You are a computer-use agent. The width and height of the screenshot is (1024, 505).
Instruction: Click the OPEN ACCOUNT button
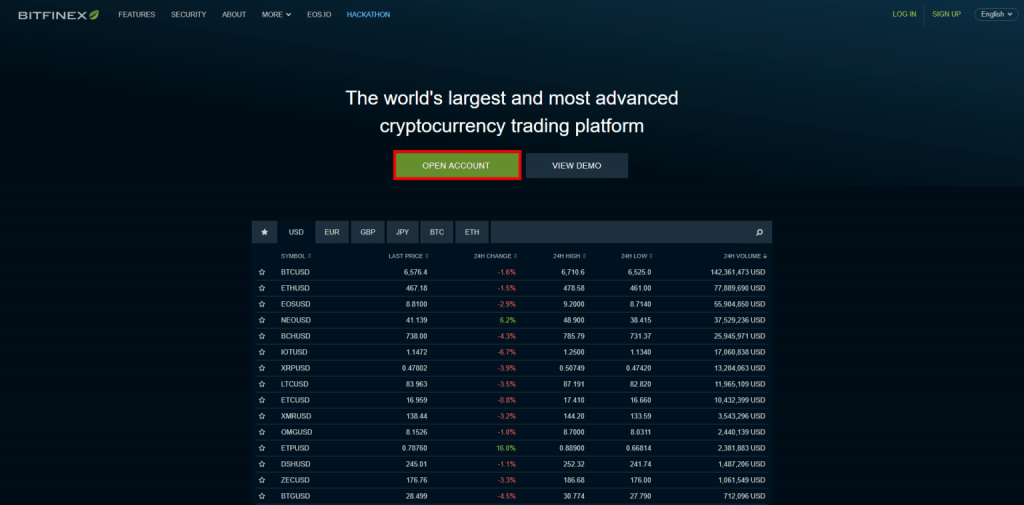(x=456, y=165)
